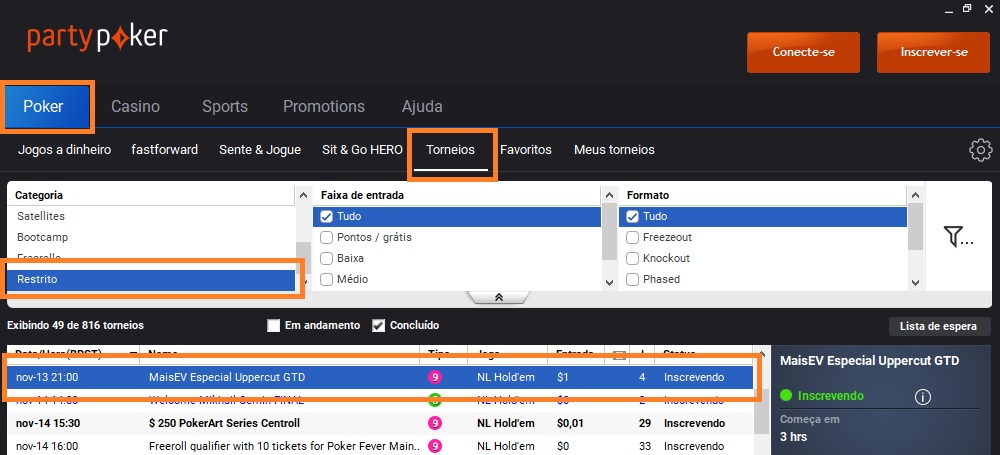Click the nov-14 15:30 date cell

(47, 423)
